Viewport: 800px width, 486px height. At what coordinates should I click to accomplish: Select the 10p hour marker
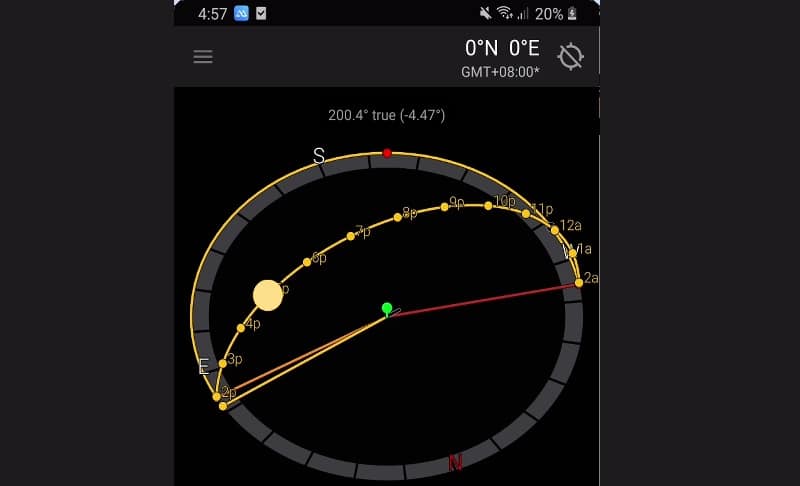(488, 206)
